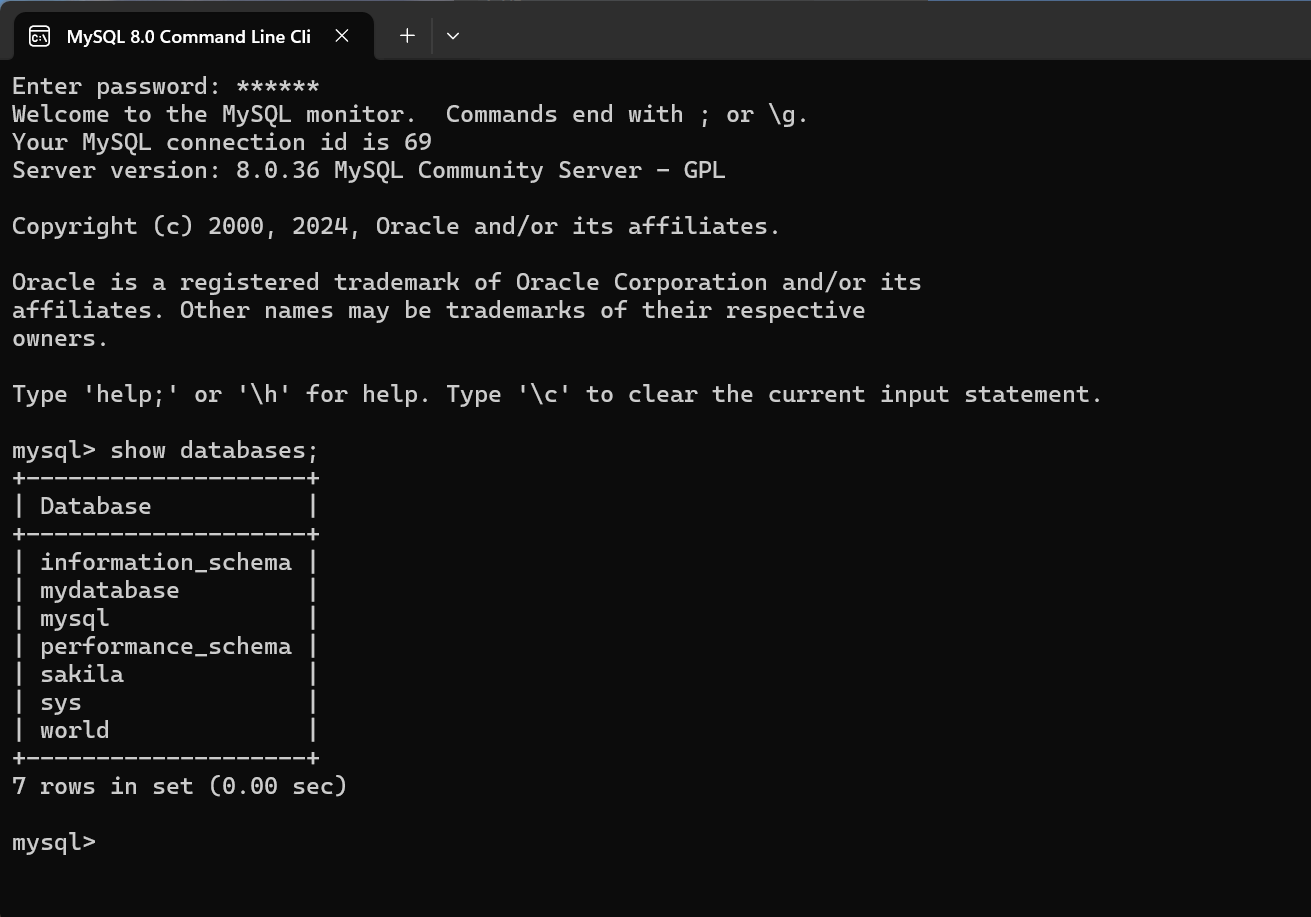Click the 'Welcome to the MySQL monitor' line
Image resolution: width=1311 pixels, height=917 pixels.
pyautogui.click(x=410, y=115)
